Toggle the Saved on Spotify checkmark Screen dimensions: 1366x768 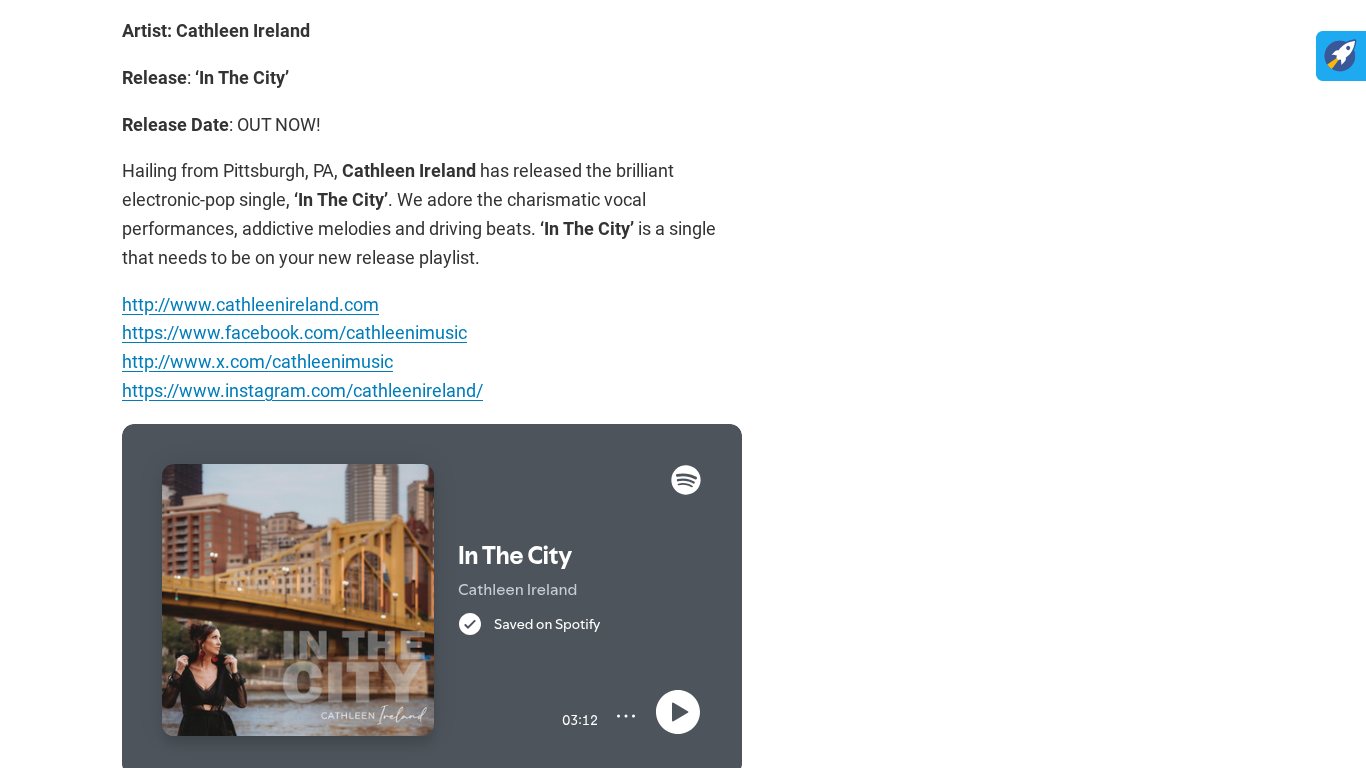470,624
